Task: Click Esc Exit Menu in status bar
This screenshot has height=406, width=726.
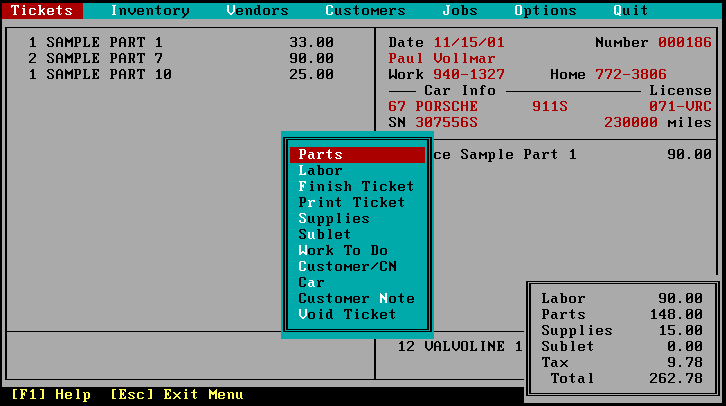Action: tap(177, 395)
